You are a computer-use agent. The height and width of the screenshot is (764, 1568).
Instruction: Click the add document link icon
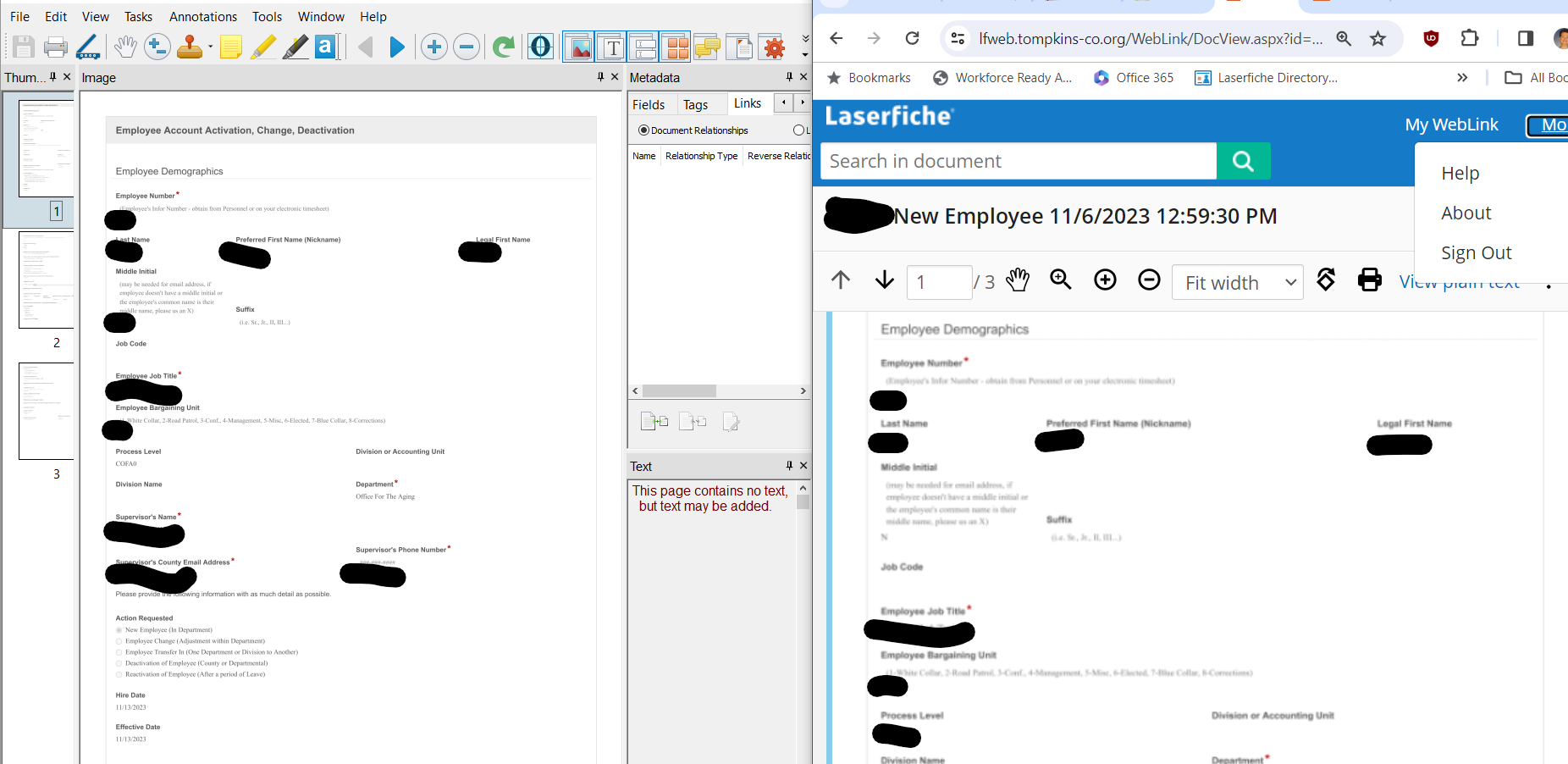tap(654, 421)
